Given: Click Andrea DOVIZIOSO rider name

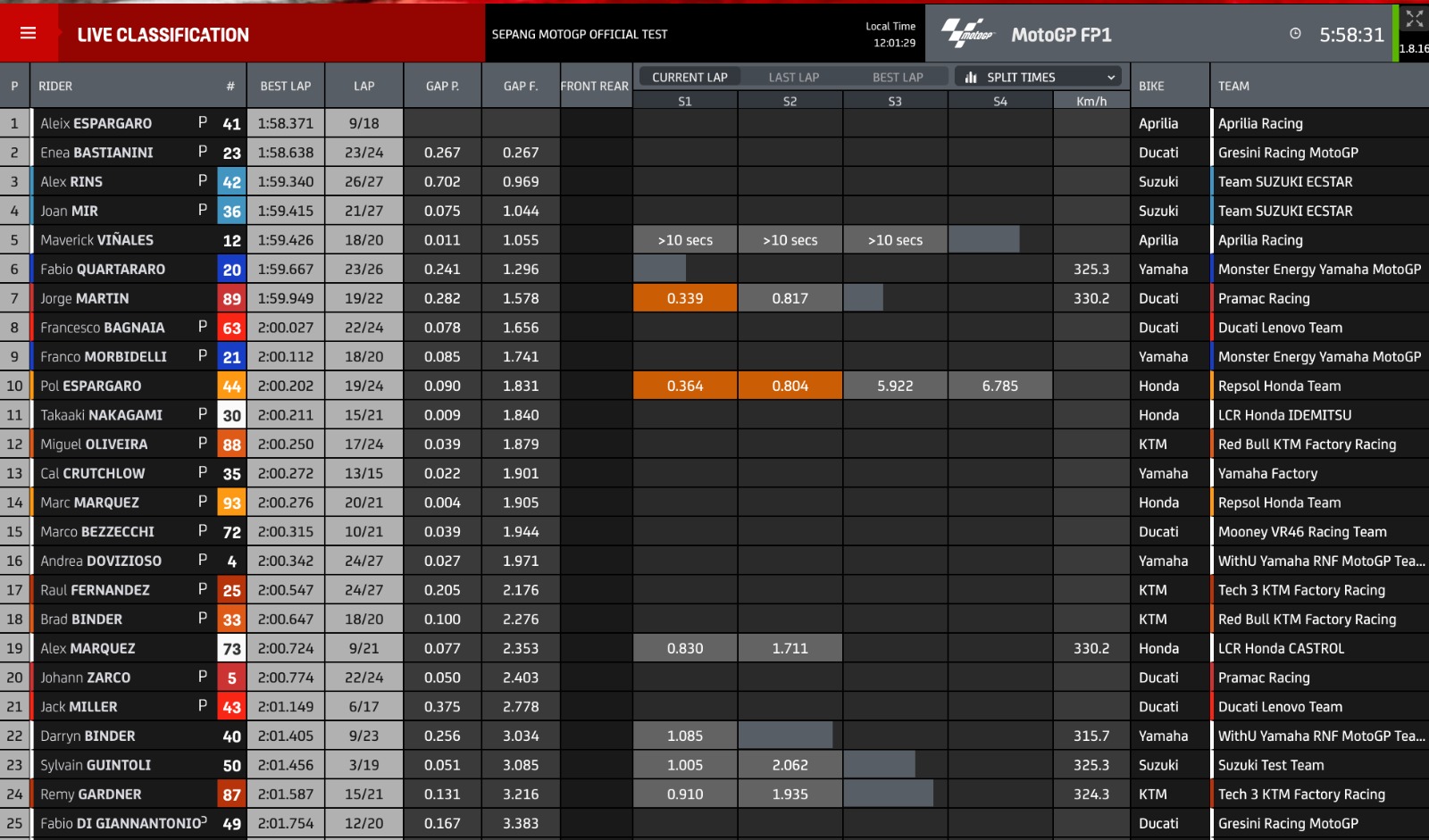Looking at the screenshot, I should click(x=101, y=561).
